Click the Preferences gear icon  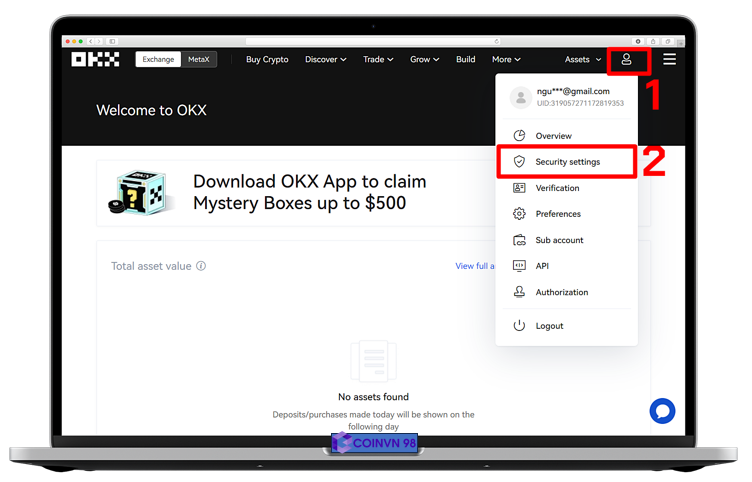pos(519,214)
